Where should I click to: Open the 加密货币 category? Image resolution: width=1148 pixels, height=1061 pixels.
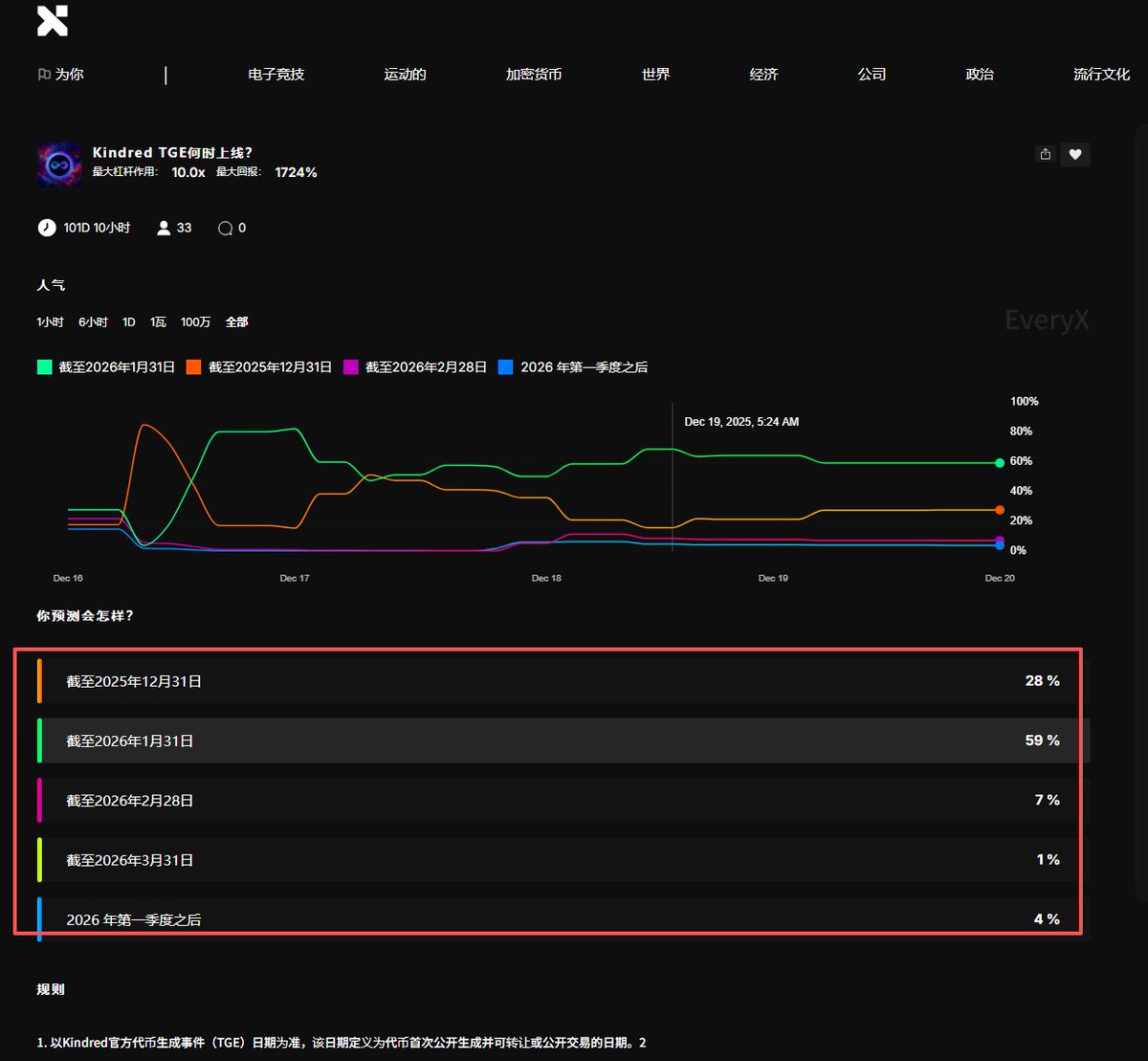(x=534, y=74)
